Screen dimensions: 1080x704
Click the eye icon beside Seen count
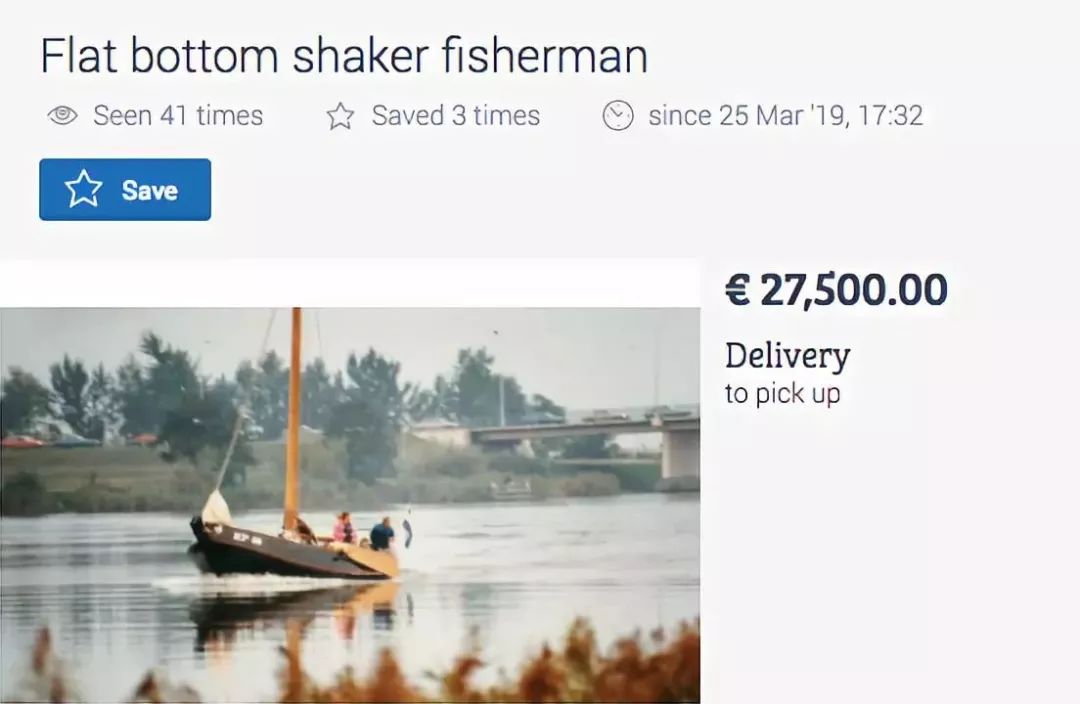click(x=63, y=115)
